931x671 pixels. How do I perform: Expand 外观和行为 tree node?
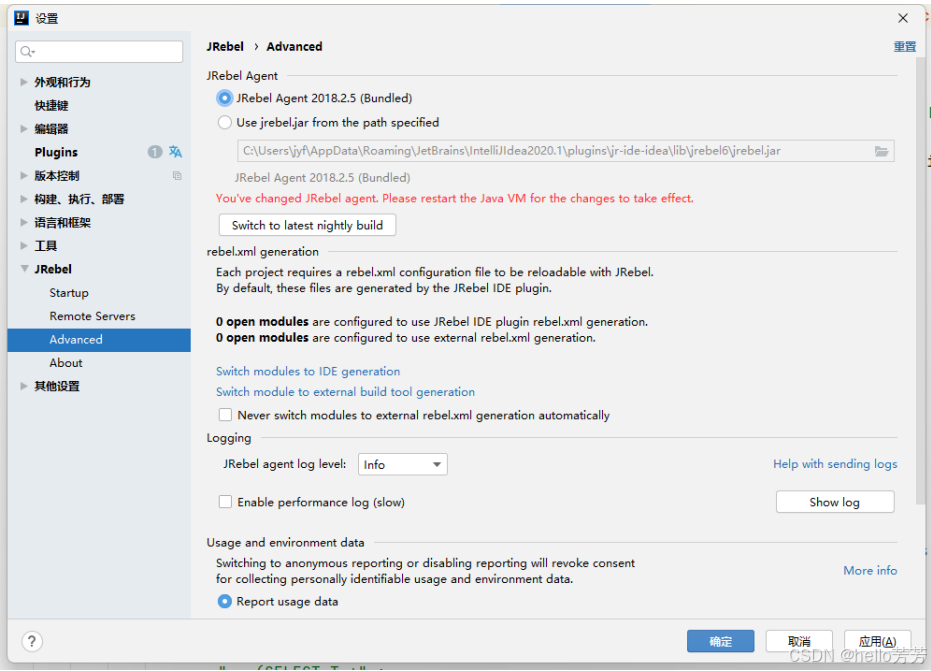pos(24,82)
